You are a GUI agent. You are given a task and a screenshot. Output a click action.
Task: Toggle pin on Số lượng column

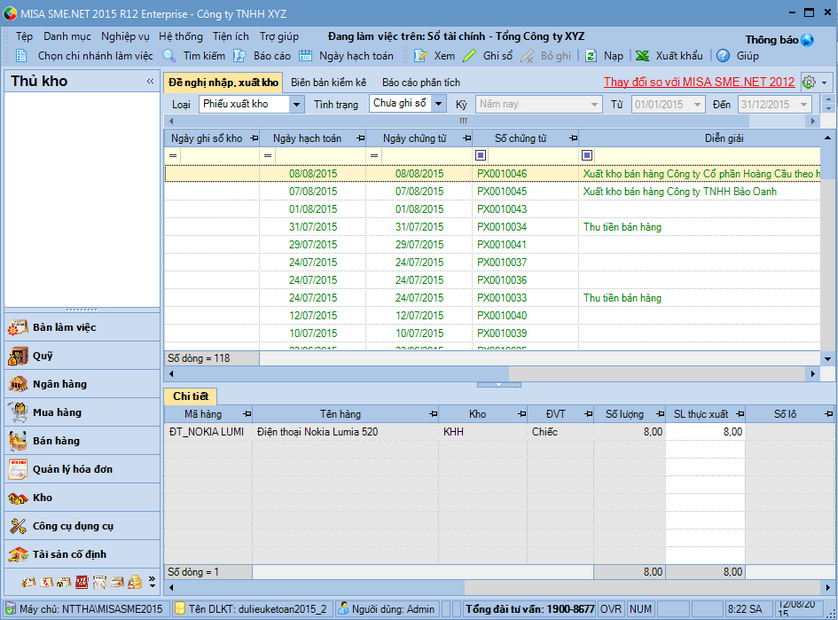[660, 414]
